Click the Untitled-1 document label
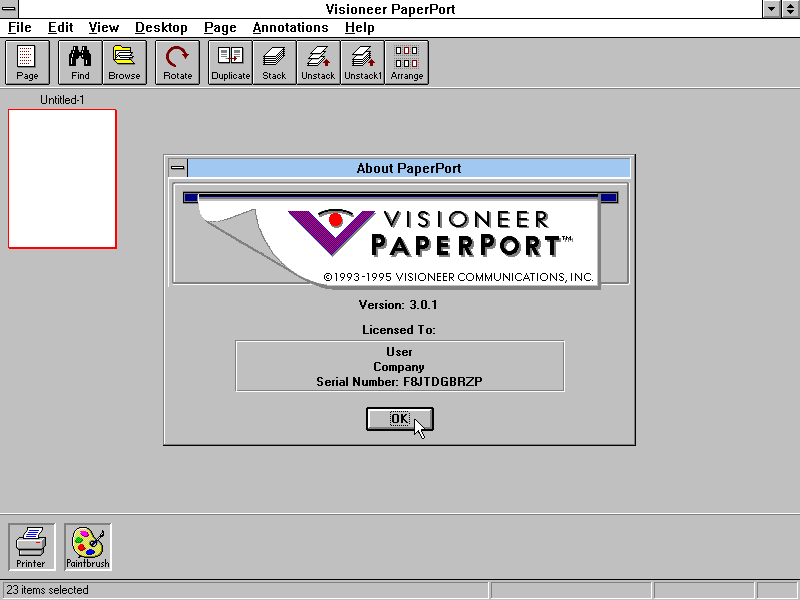Viewport: 800px width, 600px height. tap(62, 100)
